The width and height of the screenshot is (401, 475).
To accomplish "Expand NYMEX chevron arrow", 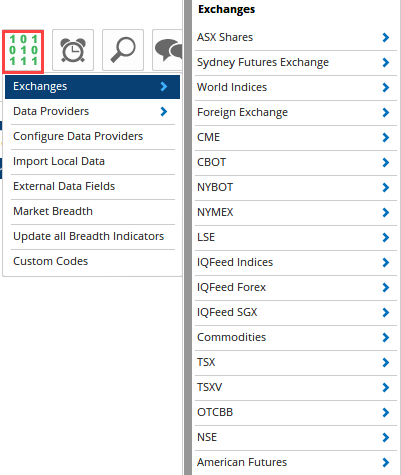I will tap(386, 212).
